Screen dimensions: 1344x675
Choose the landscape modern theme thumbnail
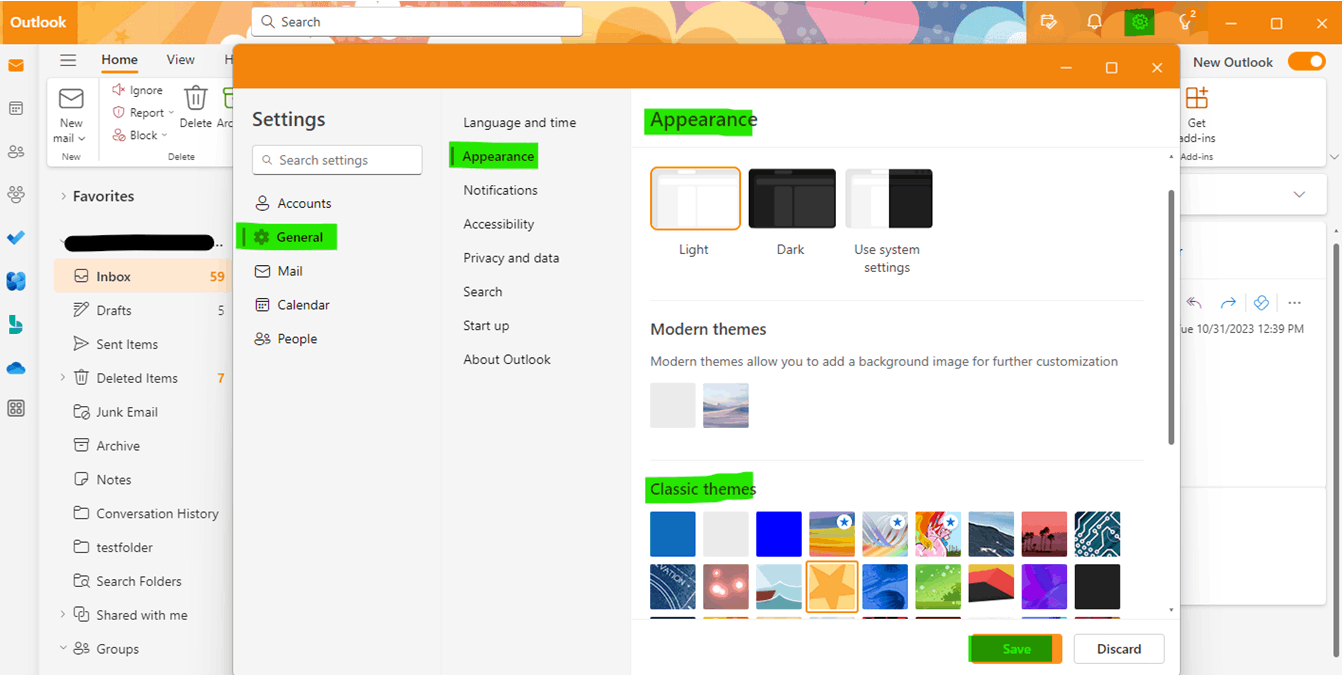[726, 405]
